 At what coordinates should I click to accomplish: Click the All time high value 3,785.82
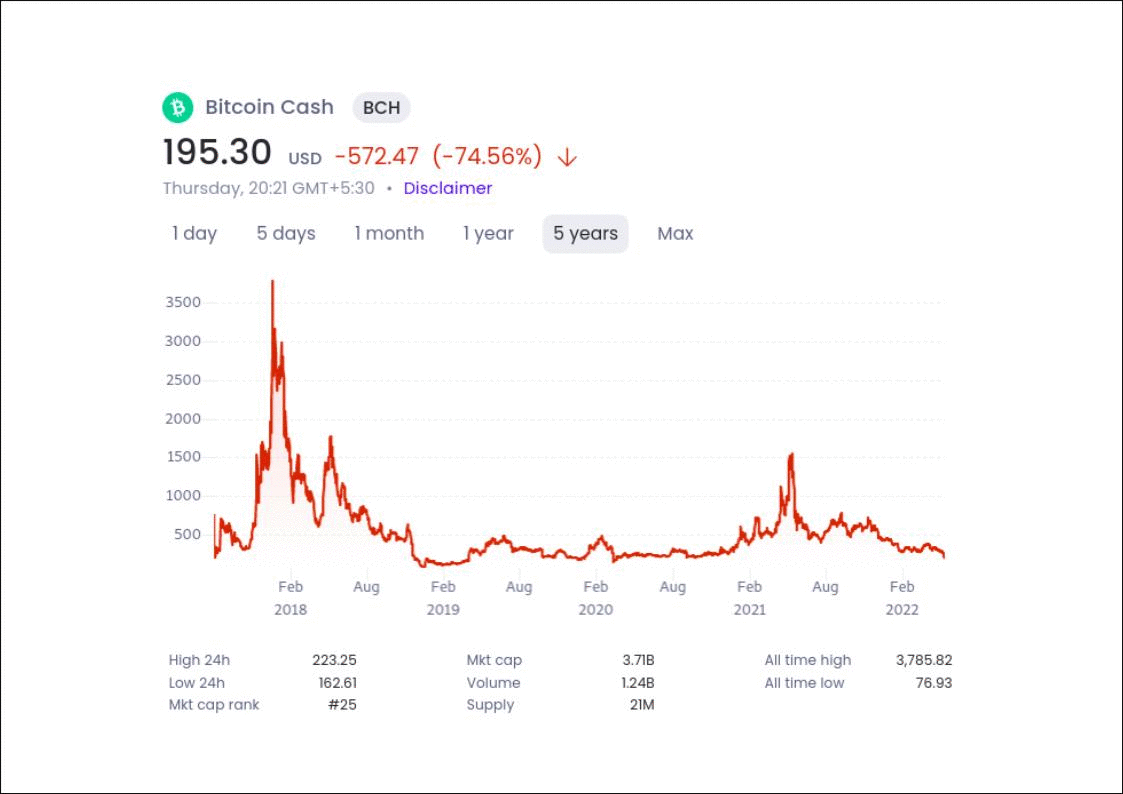coord(924,660)
